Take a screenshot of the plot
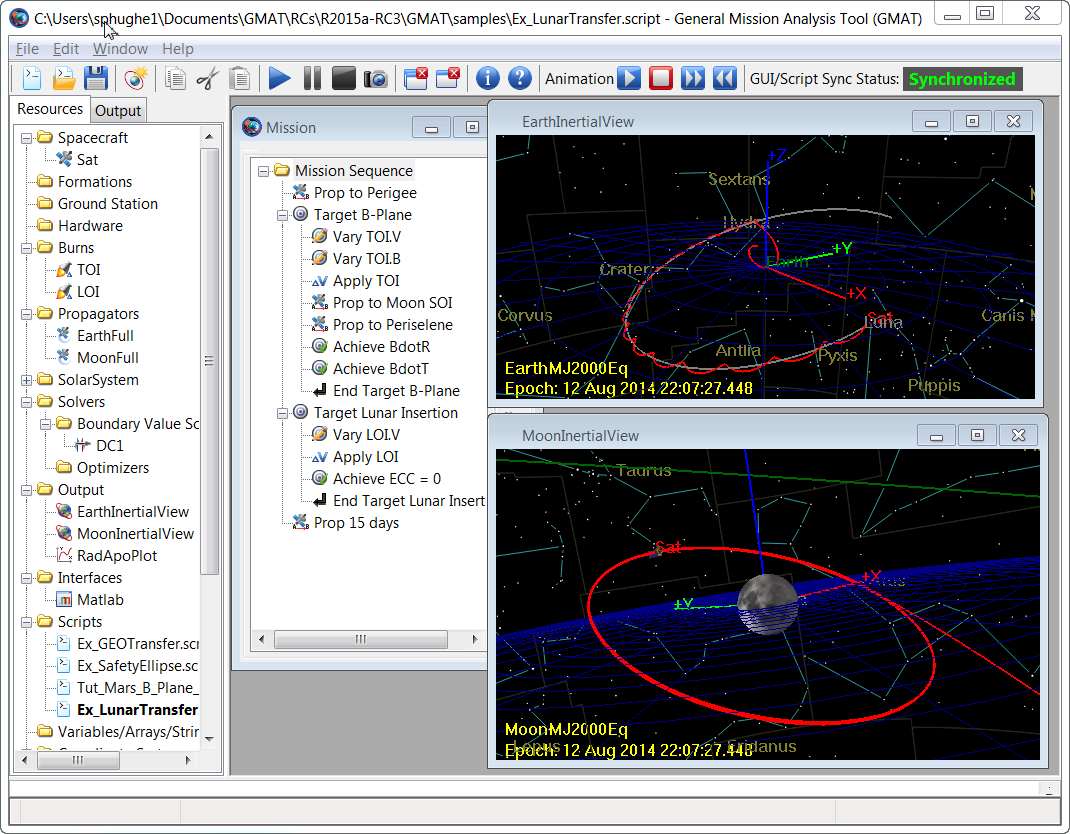 point(375,78)
